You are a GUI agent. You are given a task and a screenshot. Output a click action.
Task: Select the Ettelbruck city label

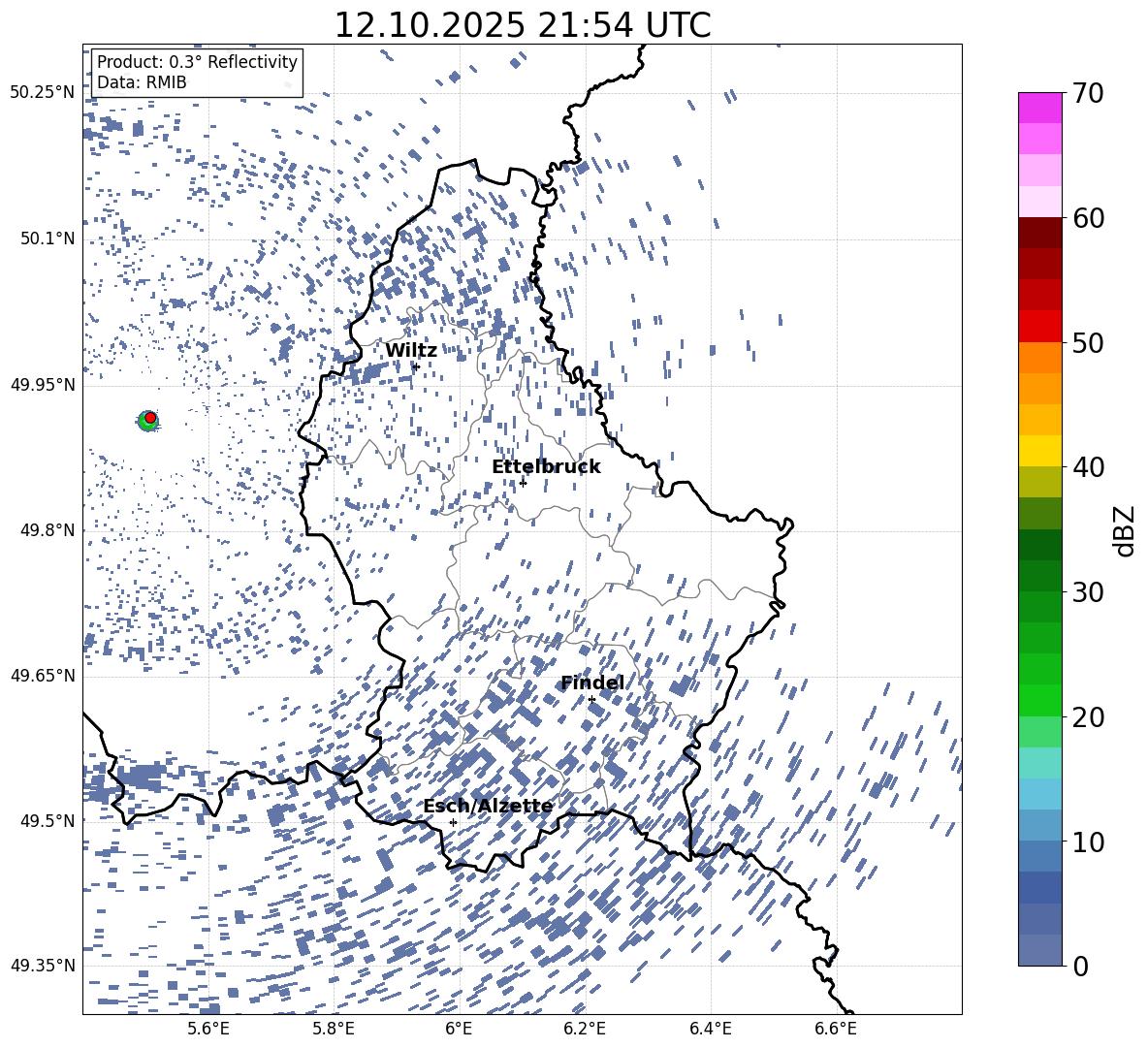tap(545, 467)
